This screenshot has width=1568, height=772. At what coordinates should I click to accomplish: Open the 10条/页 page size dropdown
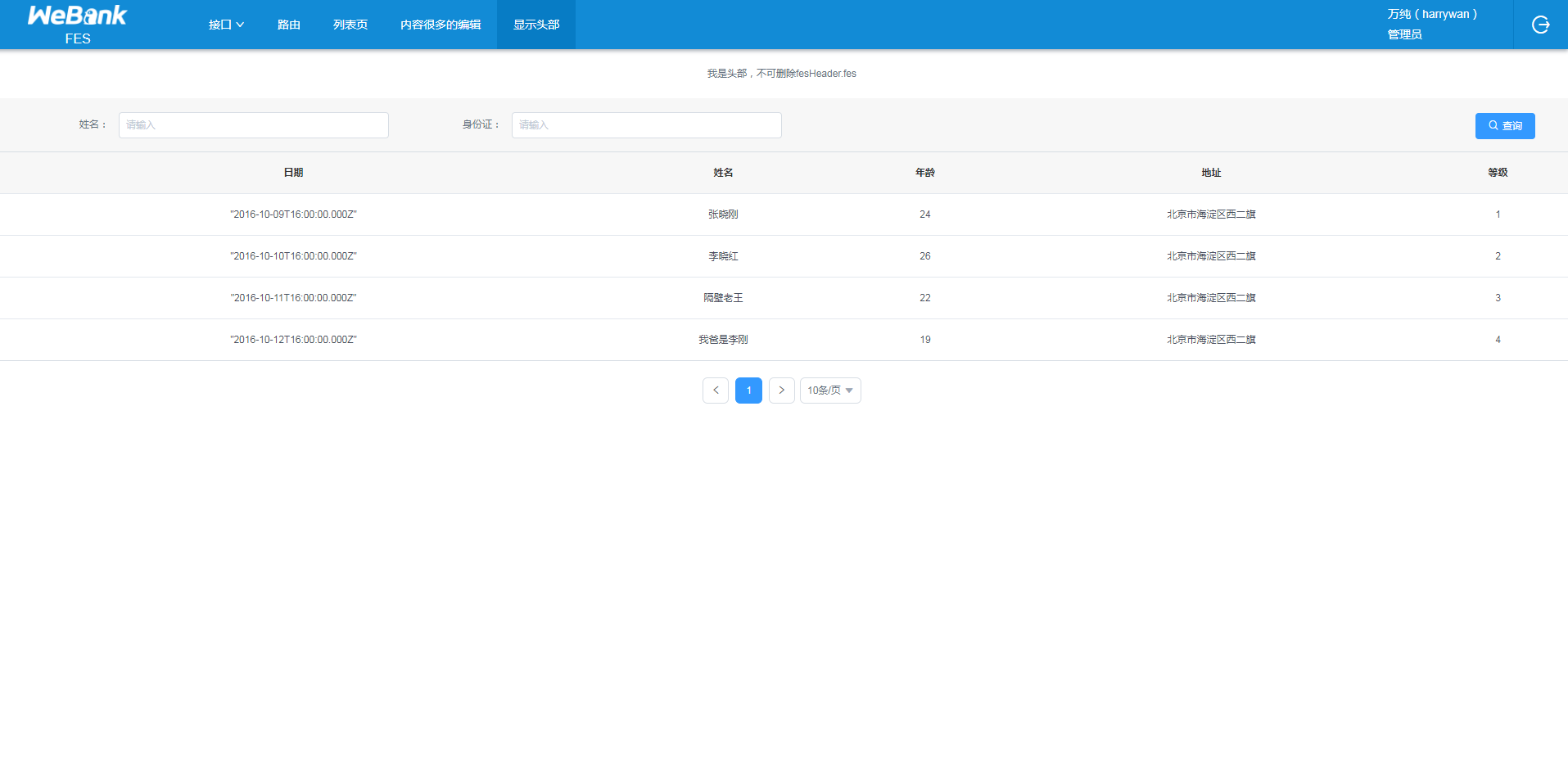point(829,391)
